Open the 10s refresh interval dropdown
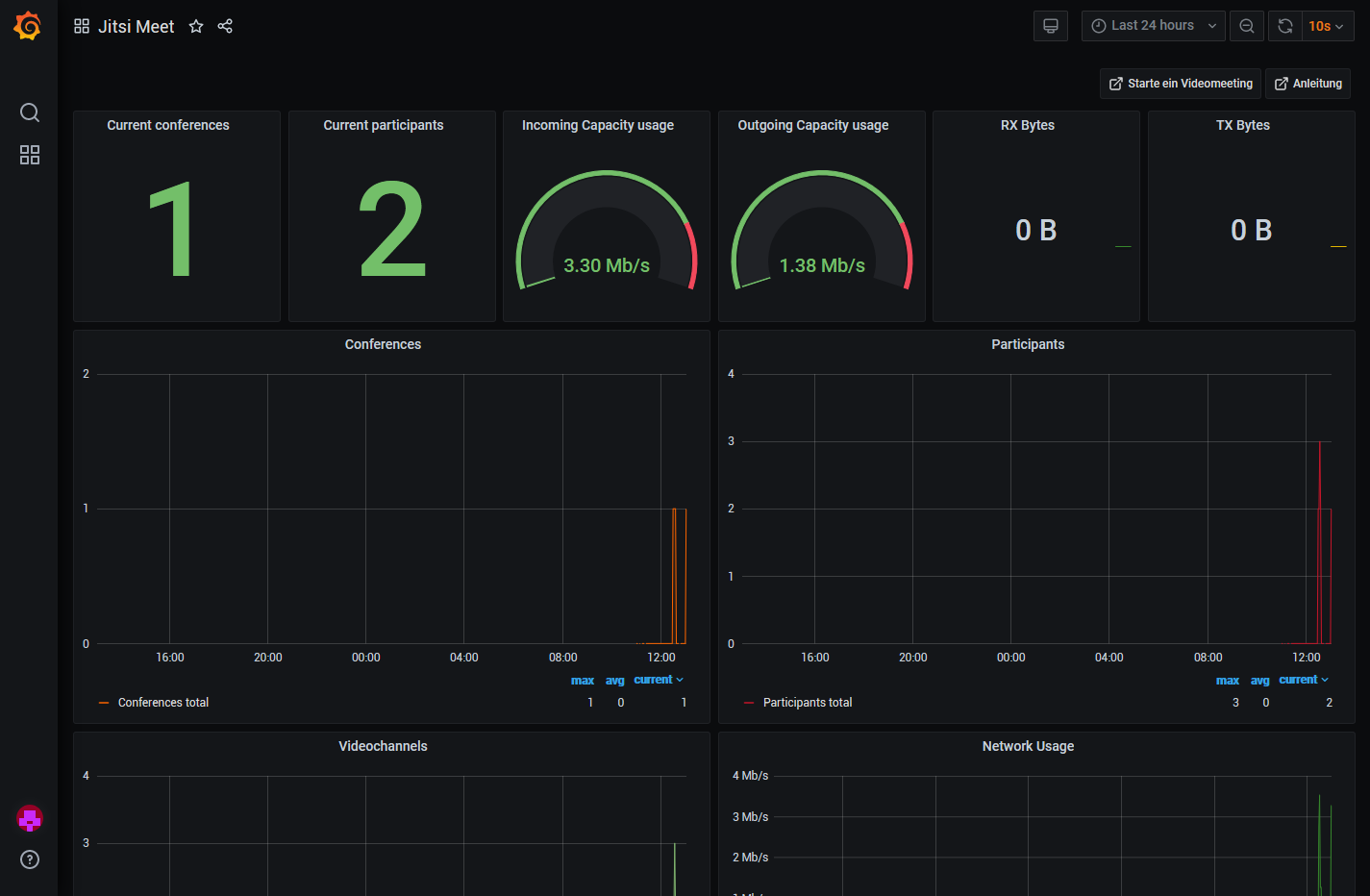The image size is (1370, 896). [x=1327, y=26]
